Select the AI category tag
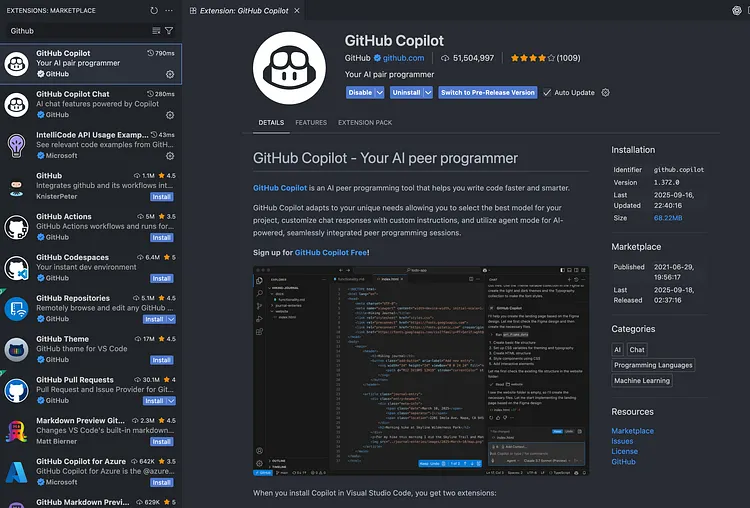Viewport: 750px width, 508px height. pyautogui.click(x=618, y=350)
